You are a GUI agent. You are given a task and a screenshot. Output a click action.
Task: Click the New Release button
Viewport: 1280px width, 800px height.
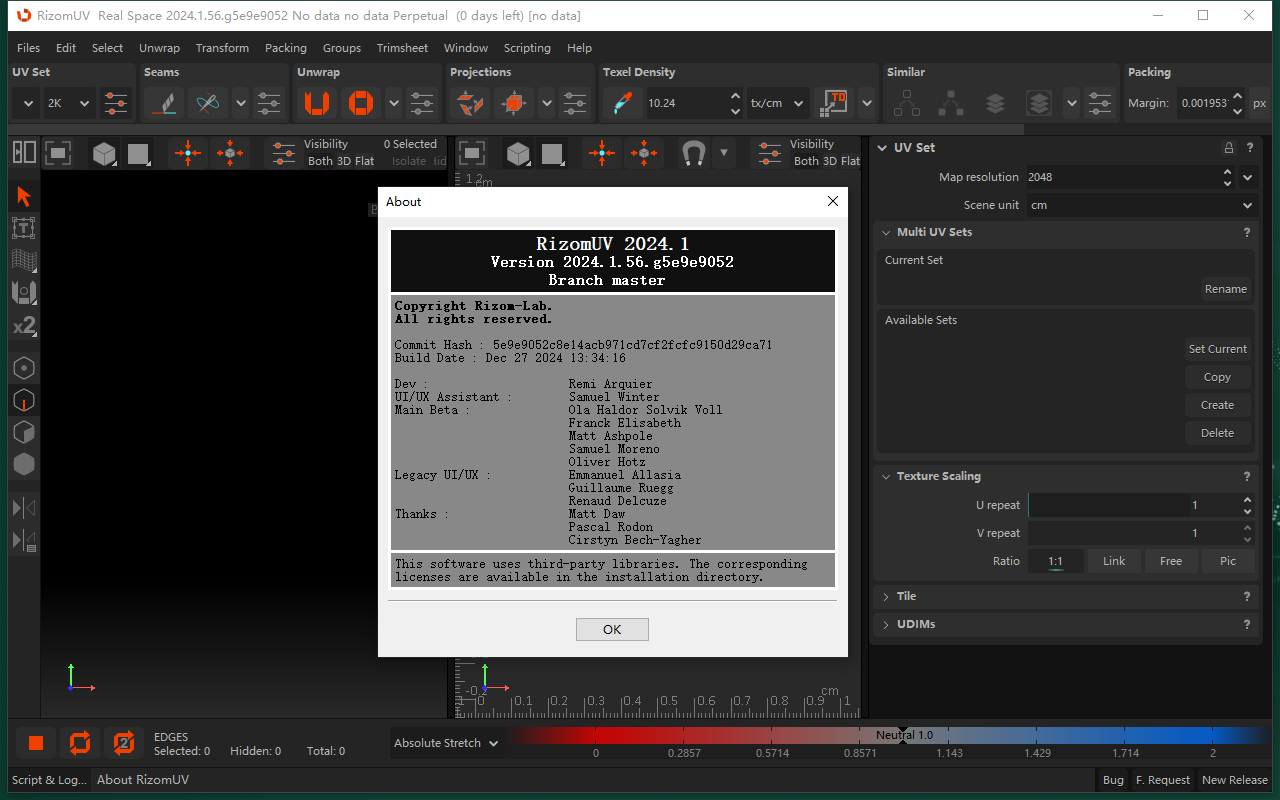(x=1235, y=780)
